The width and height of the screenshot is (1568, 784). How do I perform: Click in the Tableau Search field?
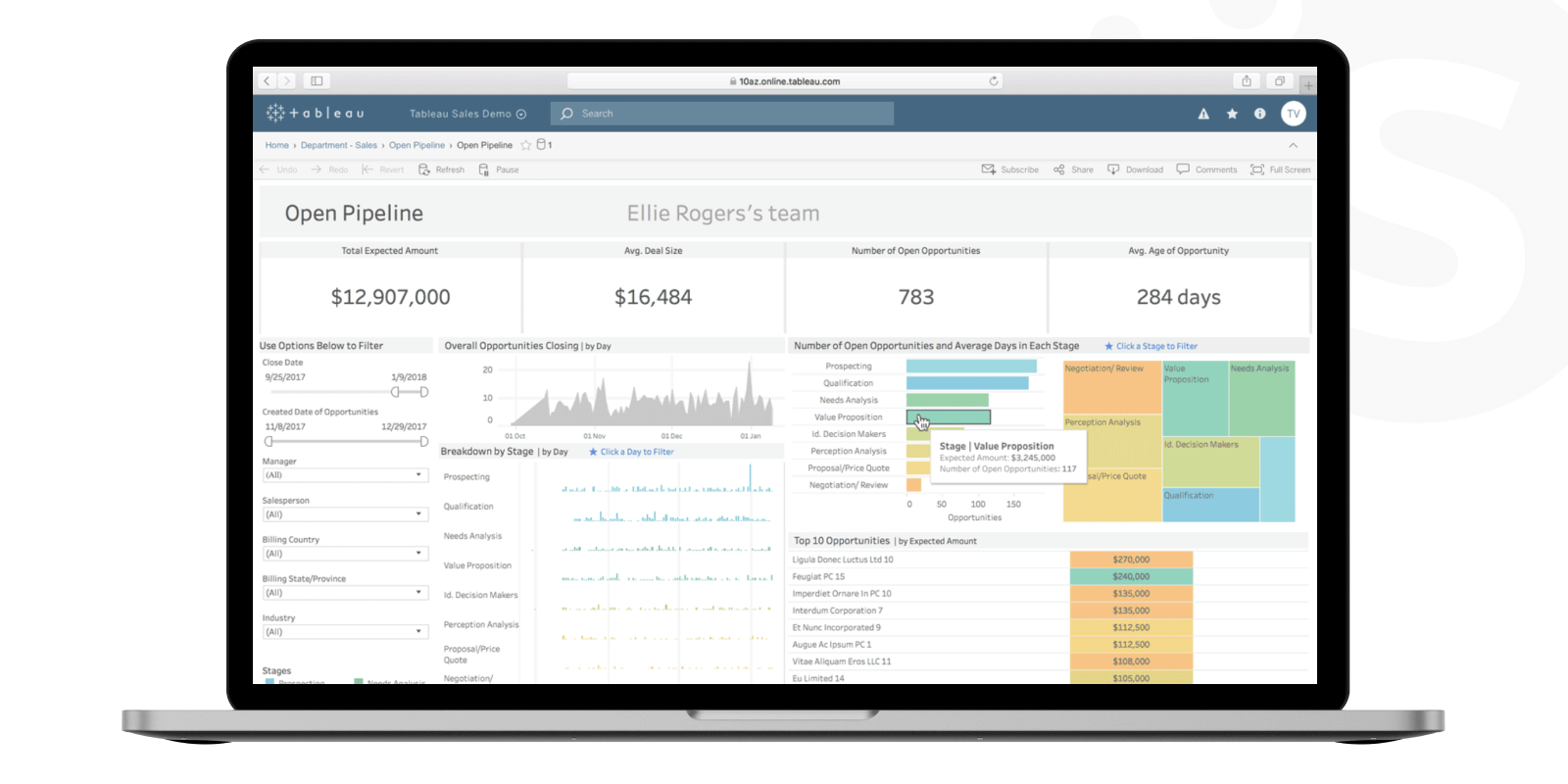coord(725,114)
